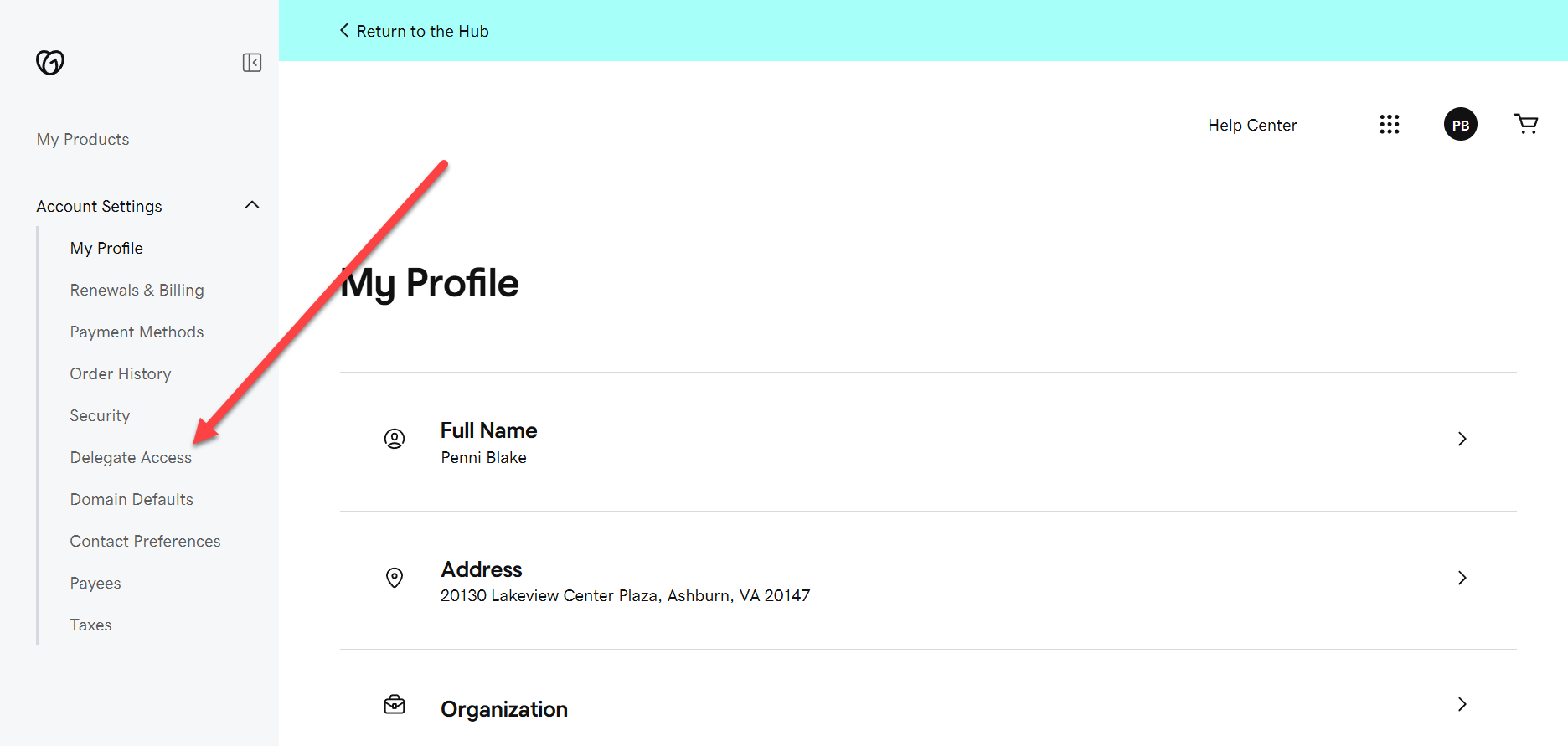Open Contact Preferences settings
The width and height of the screenshot is (1568, 746).
coord(145,541)
